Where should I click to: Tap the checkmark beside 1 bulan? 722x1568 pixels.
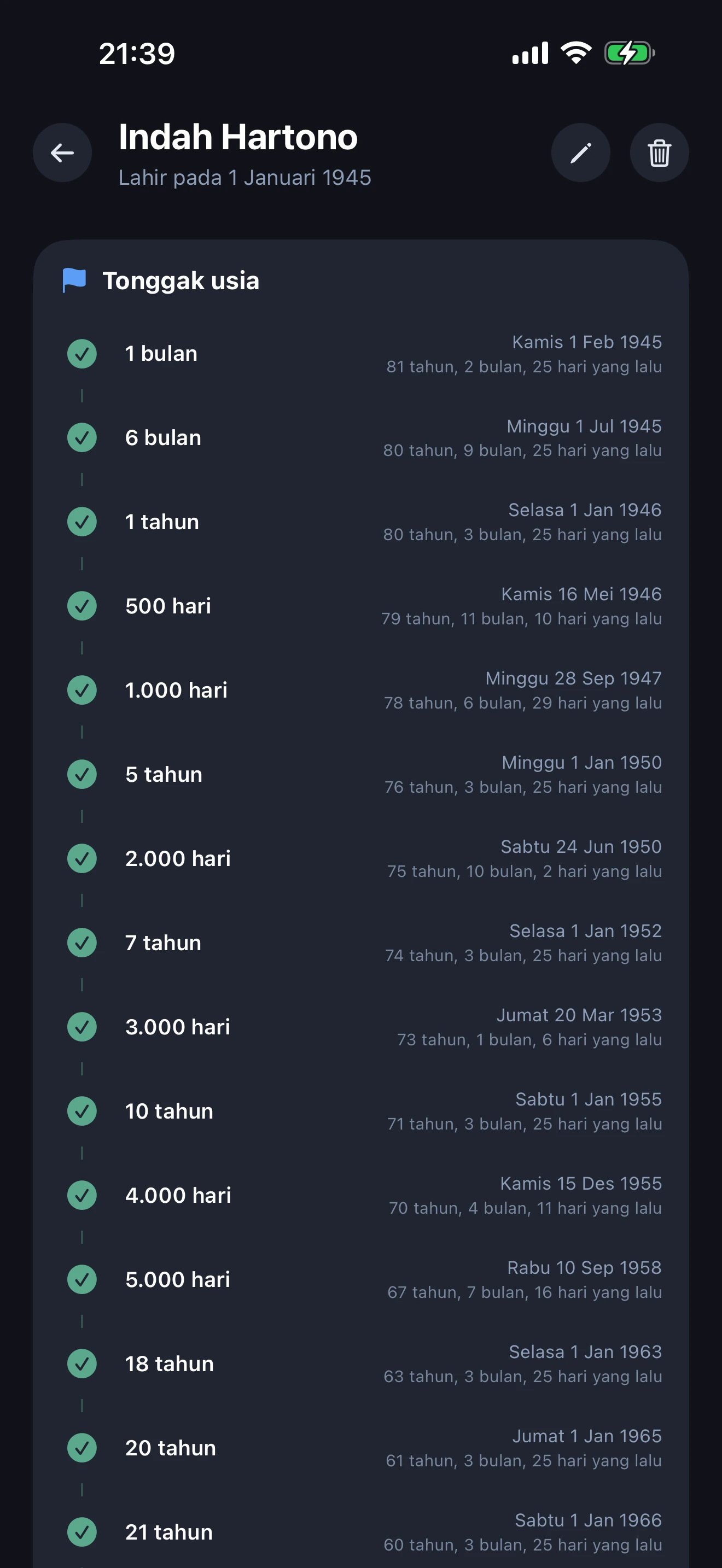pos(82,354)
